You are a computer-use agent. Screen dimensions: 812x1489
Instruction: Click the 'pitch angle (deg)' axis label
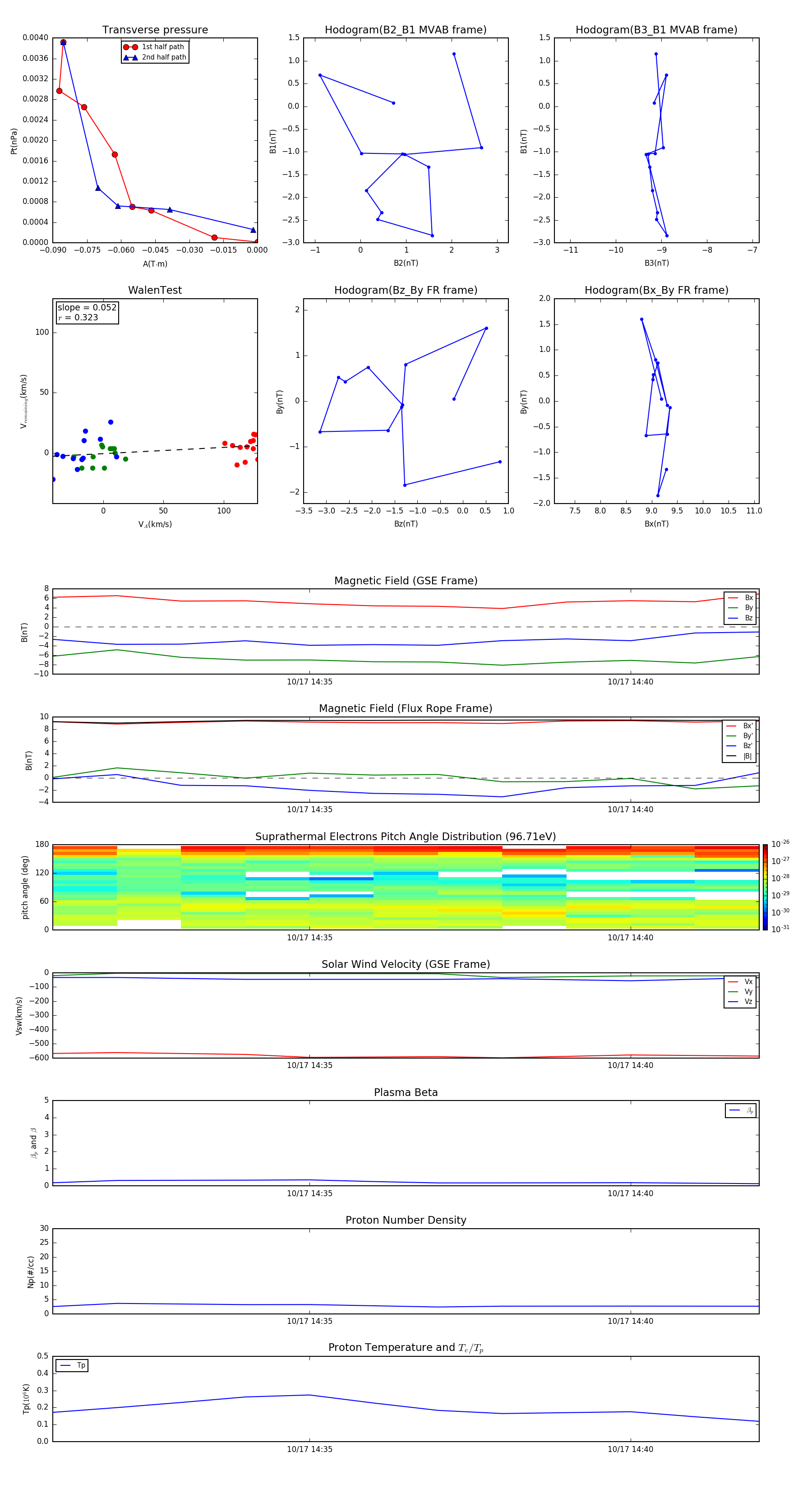[x=25, y=887]
